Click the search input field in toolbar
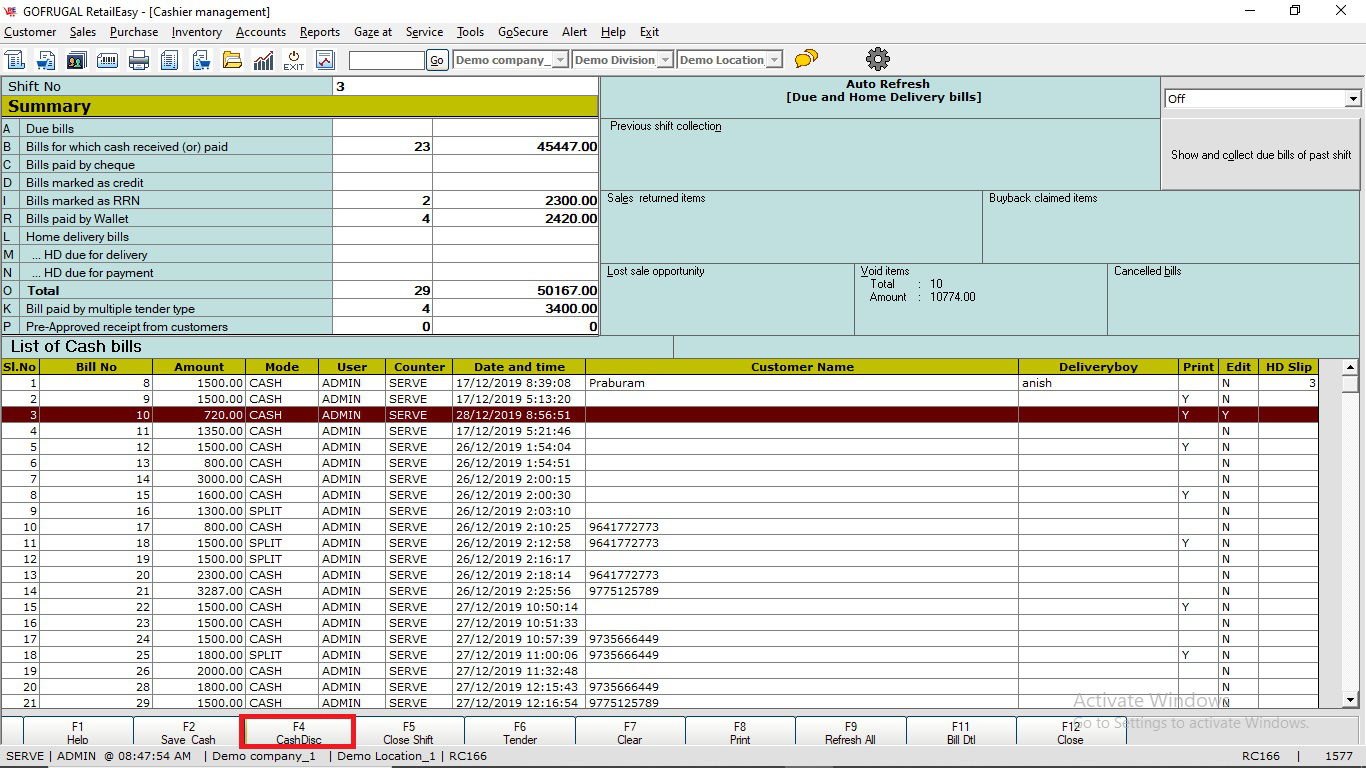This screenshot has height=768, width=1366. coord(386,60)
